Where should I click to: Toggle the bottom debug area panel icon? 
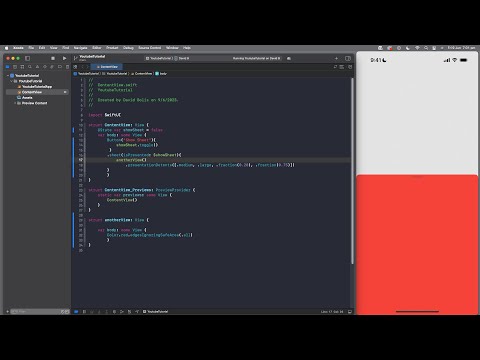point(350,312)
